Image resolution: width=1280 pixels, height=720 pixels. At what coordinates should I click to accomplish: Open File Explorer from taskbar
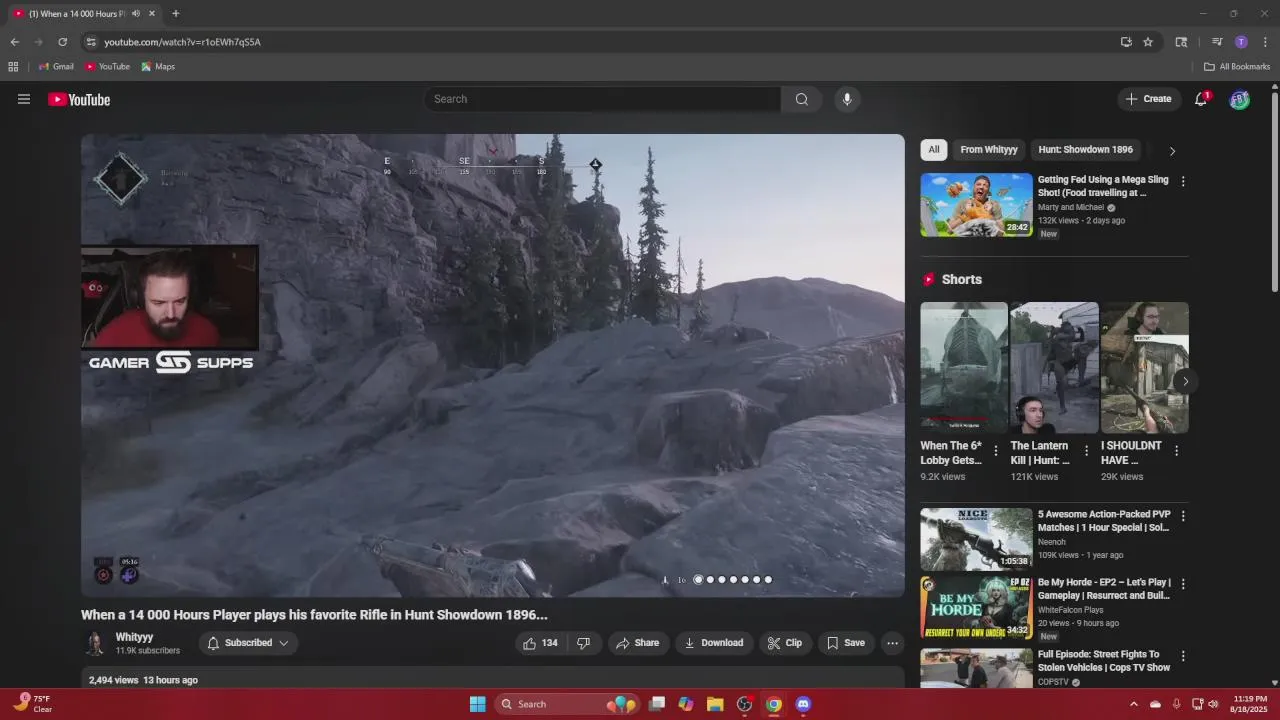(x=715, y=704)
